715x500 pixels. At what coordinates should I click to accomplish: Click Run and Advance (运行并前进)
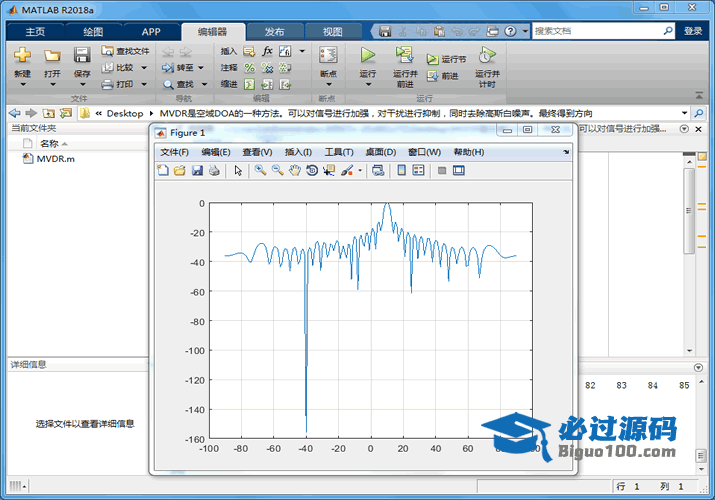[x=404, y=67]
